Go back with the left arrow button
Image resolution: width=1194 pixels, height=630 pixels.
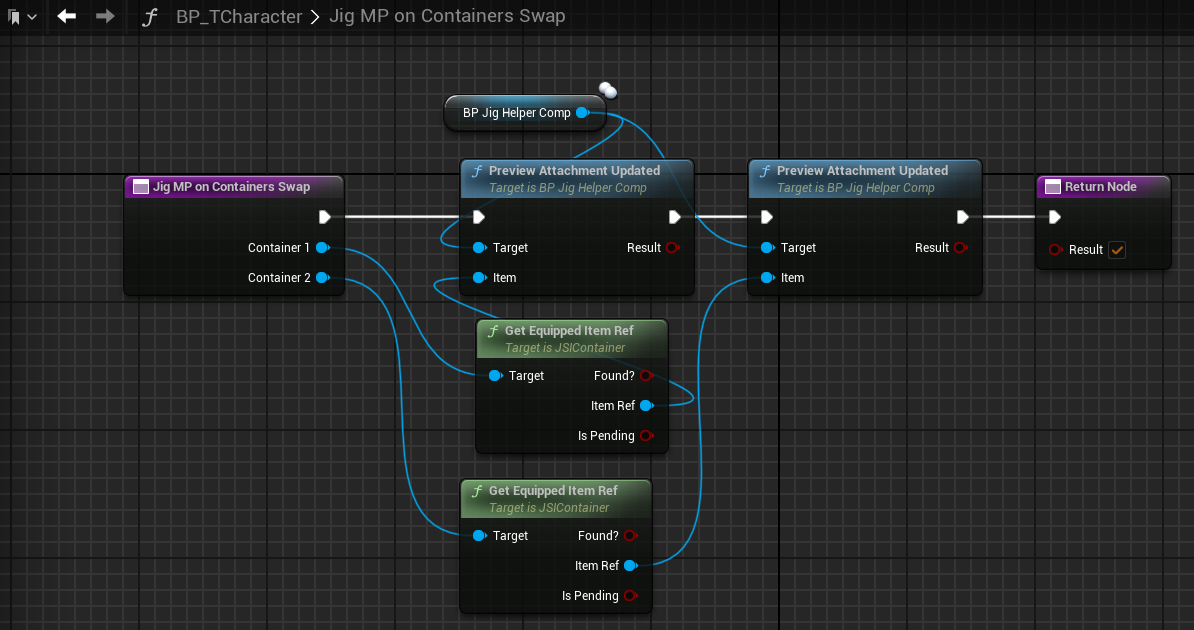(66, 16)
